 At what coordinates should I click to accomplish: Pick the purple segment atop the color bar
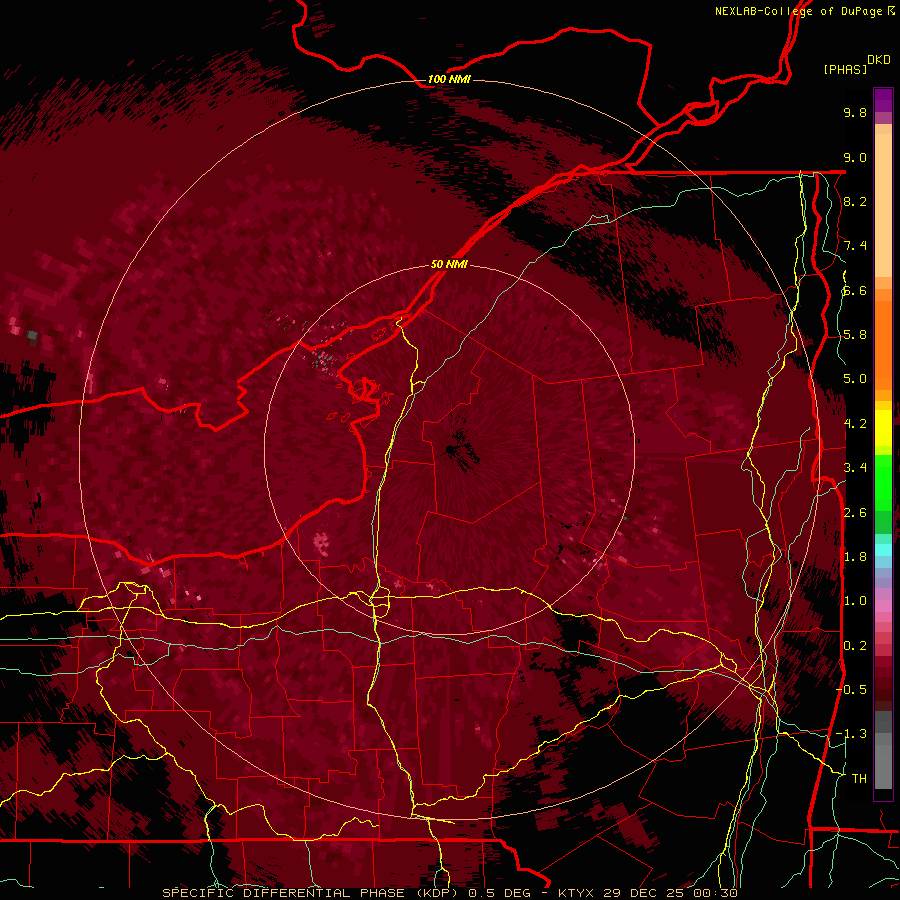883,100
